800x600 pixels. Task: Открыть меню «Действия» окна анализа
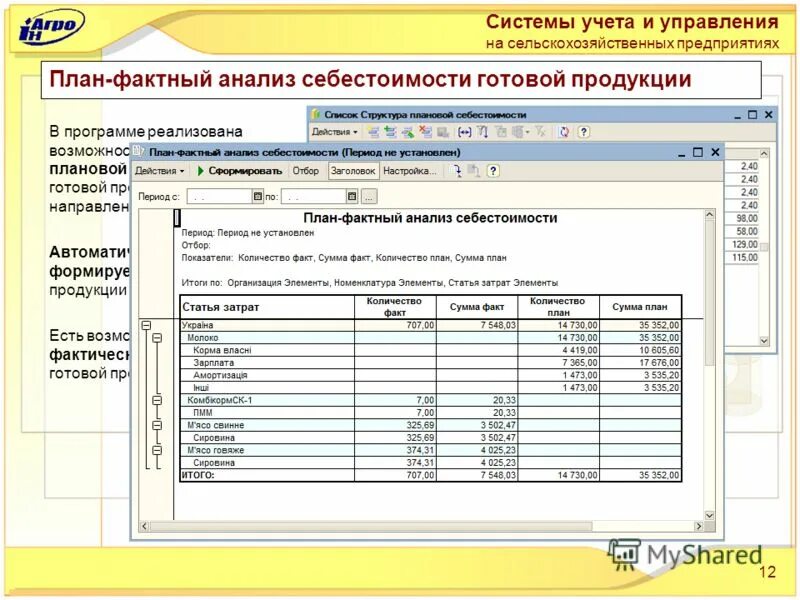(158, 172)
